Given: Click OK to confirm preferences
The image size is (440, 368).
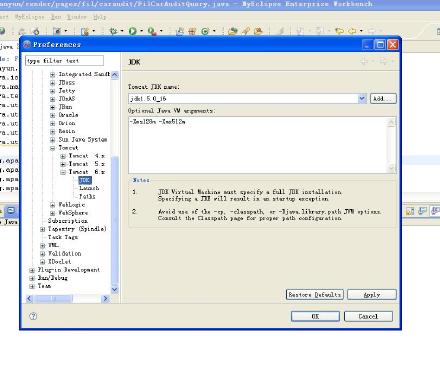Looking at the screenshot, I should pos(315,316).
